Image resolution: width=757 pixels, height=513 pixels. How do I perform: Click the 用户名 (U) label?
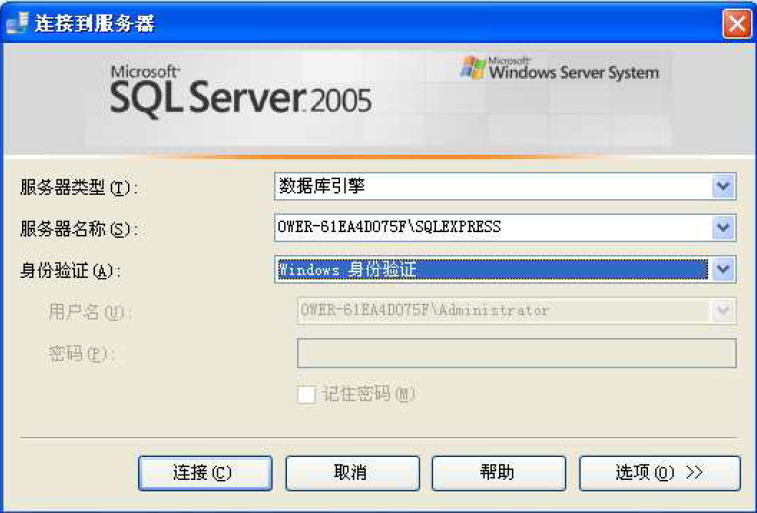coord(89,312)
